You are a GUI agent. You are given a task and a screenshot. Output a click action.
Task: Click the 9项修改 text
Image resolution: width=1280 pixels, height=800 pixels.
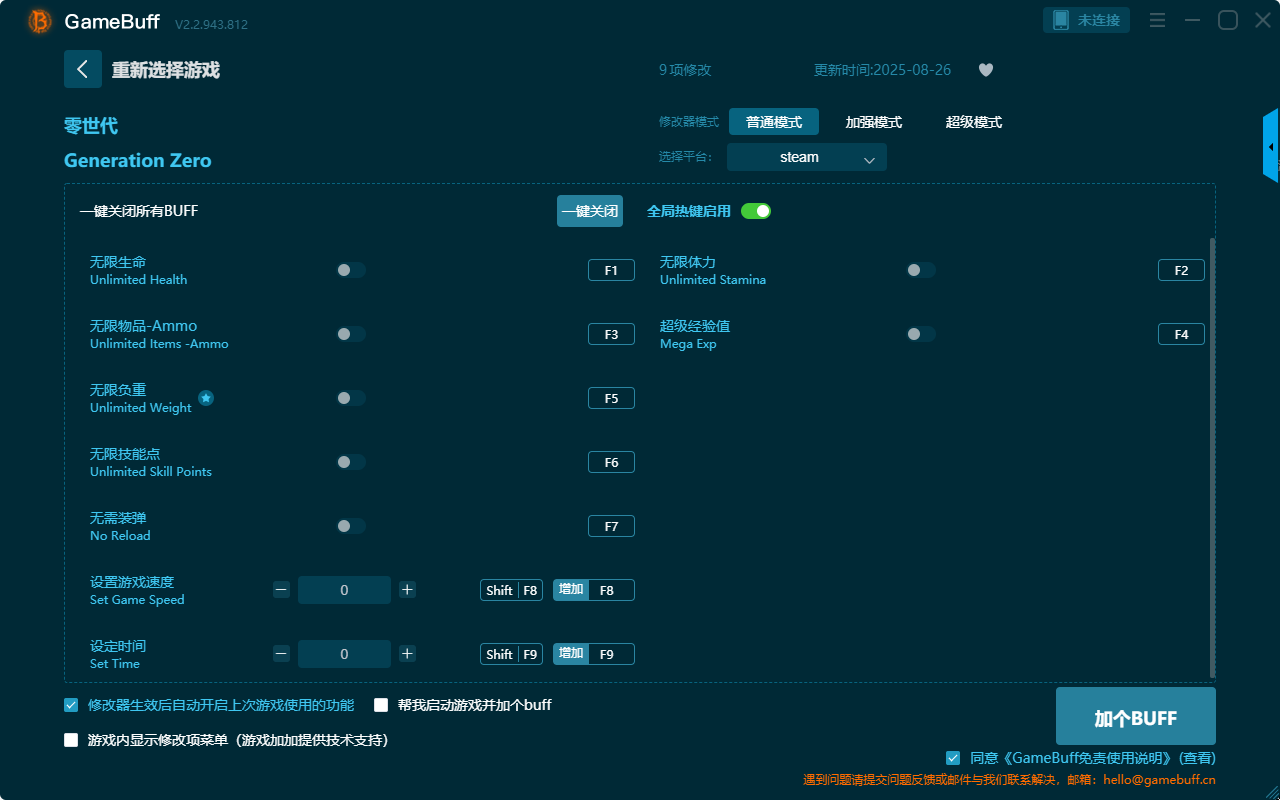(685, 70)
